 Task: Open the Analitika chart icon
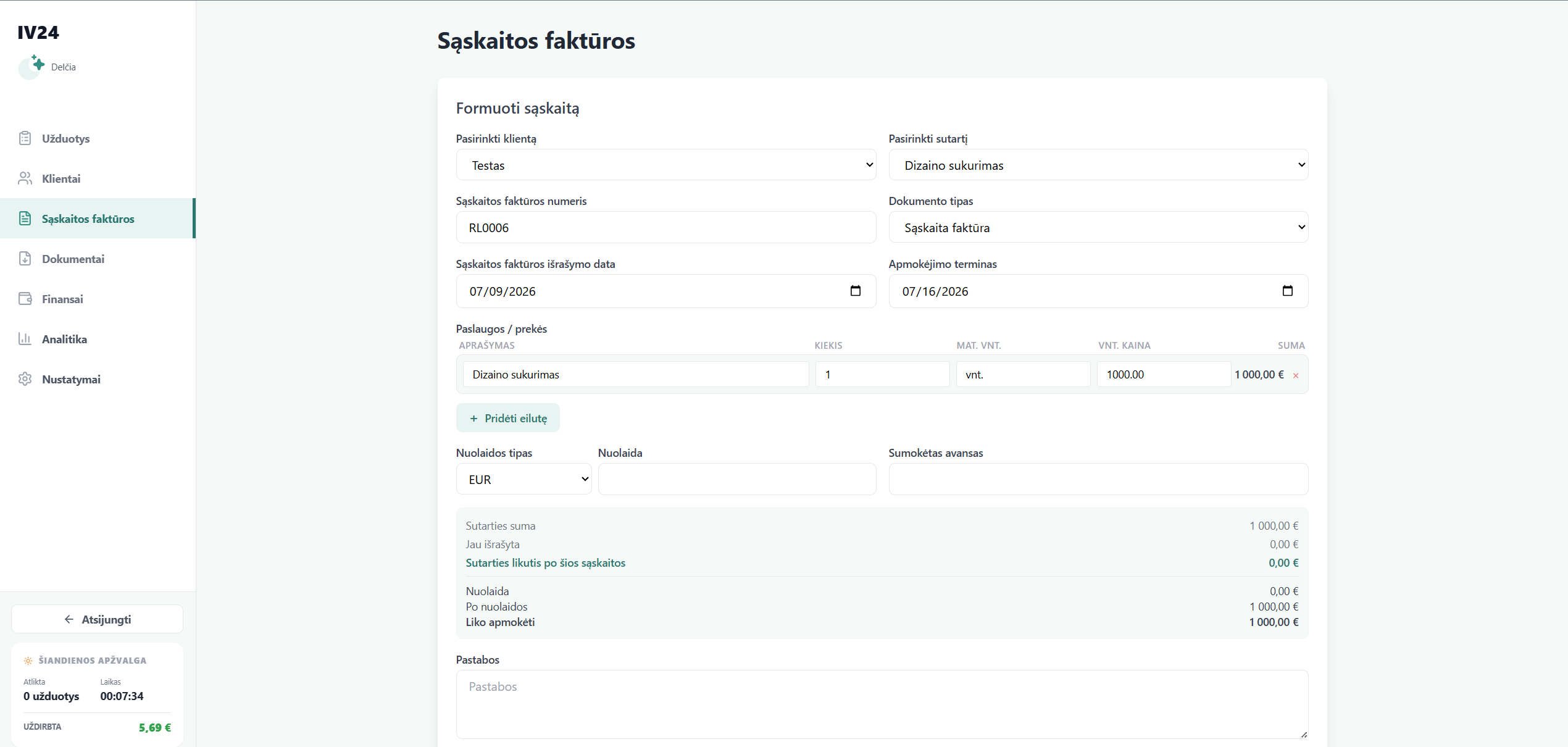(25, 339)
